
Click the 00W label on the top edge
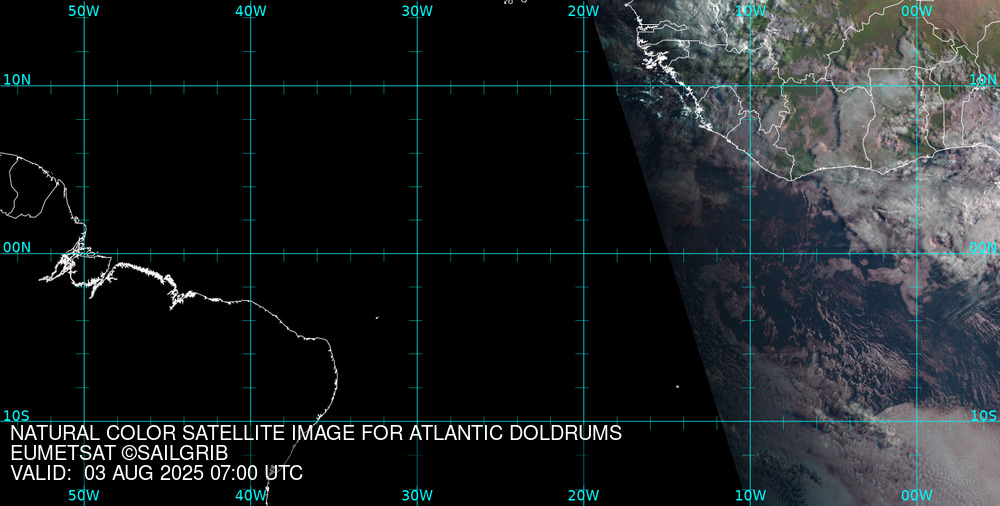click(x=917, y=11)
